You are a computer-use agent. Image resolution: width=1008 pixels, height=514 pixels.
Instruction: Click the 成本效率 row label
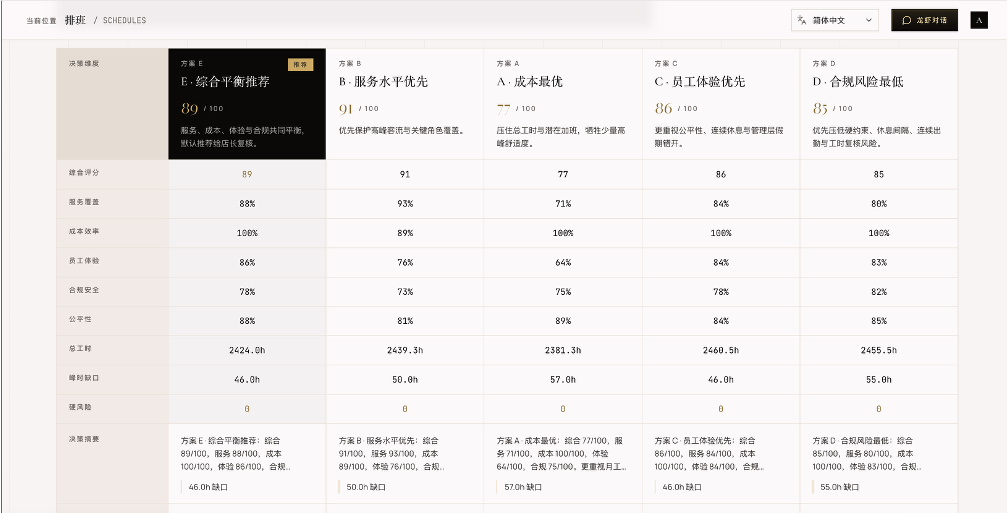click(84, 231)
